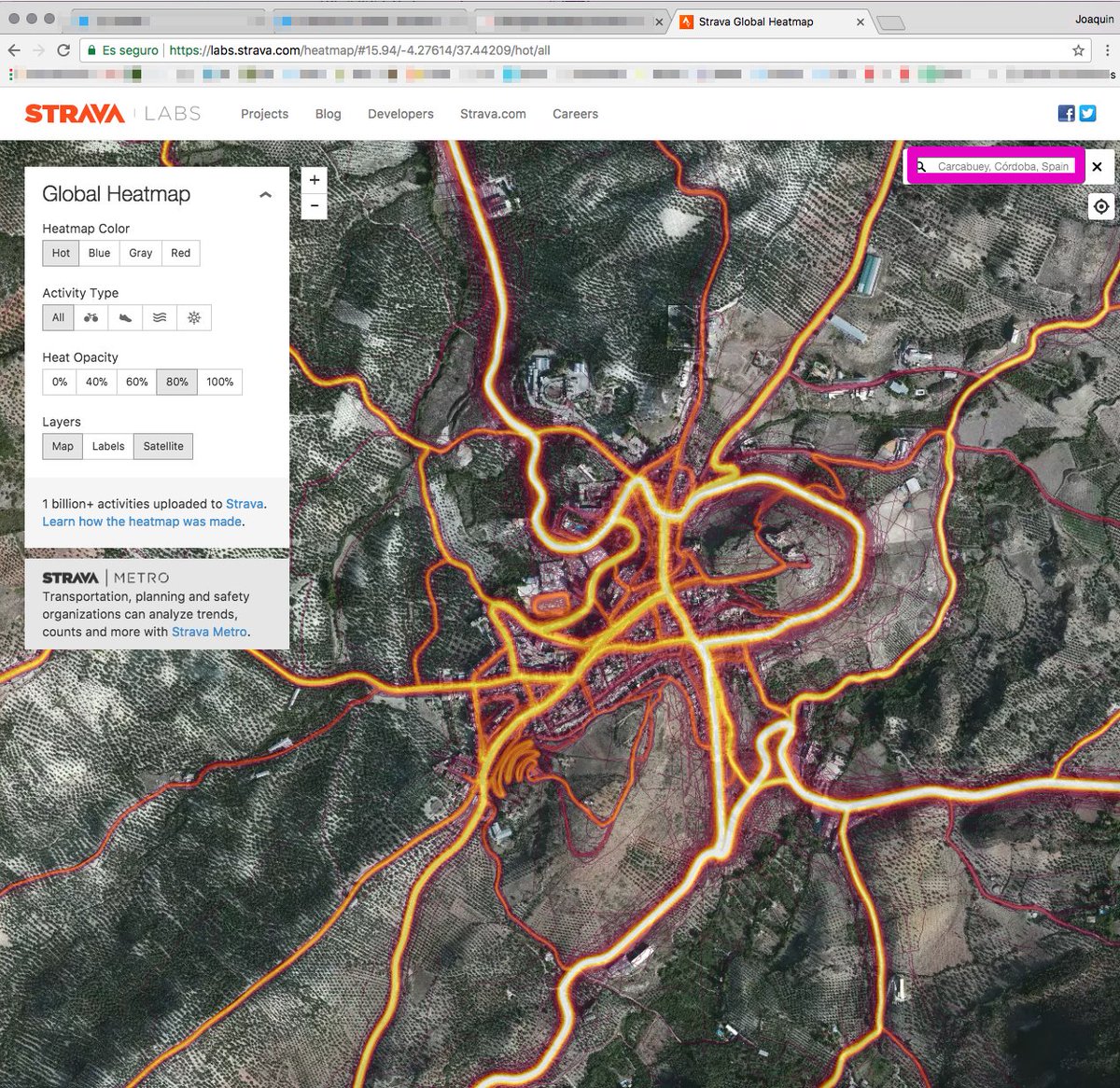Open a new browser tab
This screenshot has height=1088, width=1120.
coord(891,23)
